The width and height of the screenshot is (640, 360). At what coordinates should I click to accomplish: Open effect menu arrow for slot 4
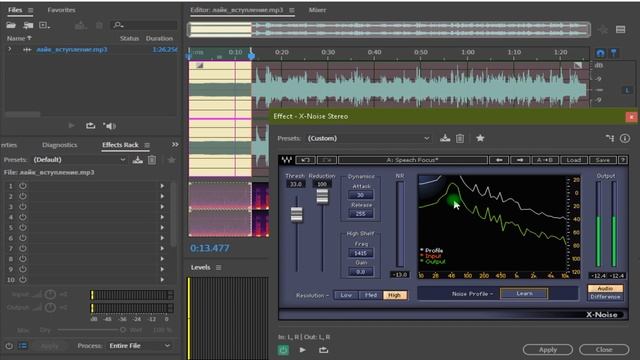(162, 217)
